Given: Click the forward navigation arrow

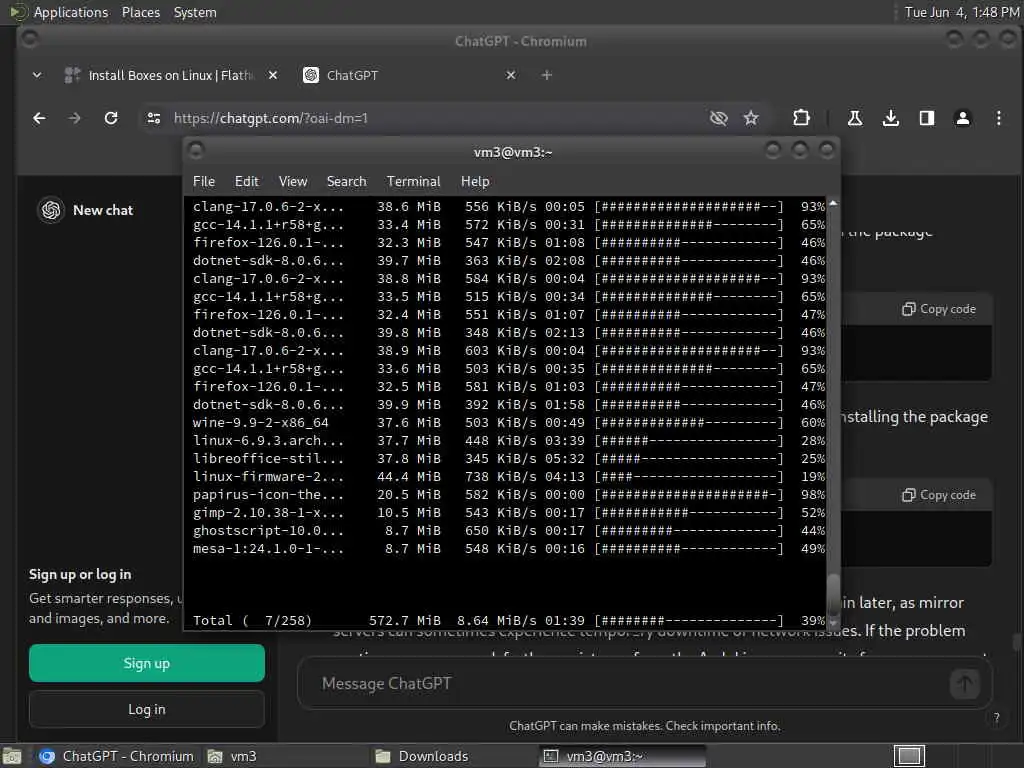Looking at the screenshot, I should (74, 118).
